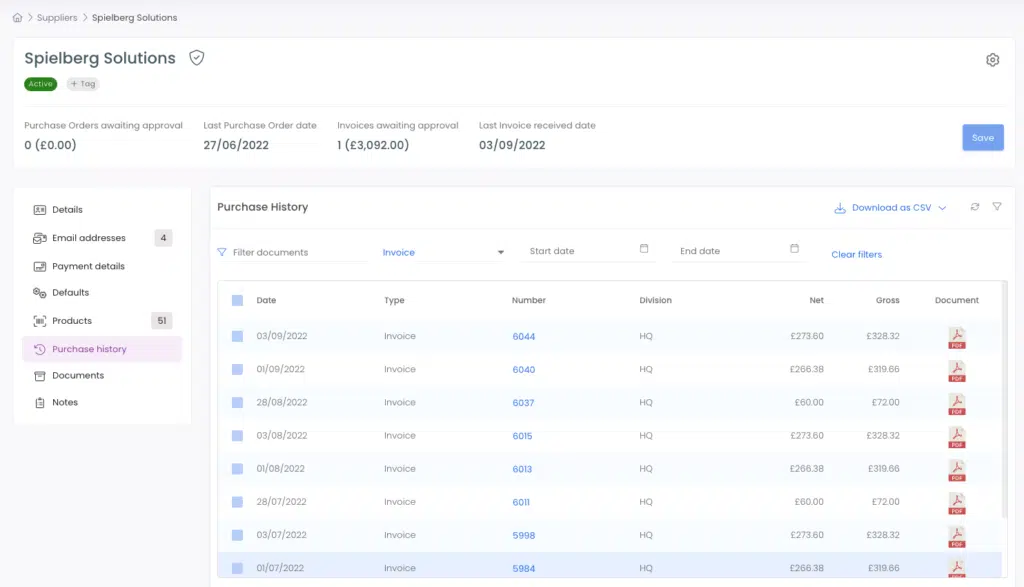Click the Products count badge 51

tap(161, 321)
